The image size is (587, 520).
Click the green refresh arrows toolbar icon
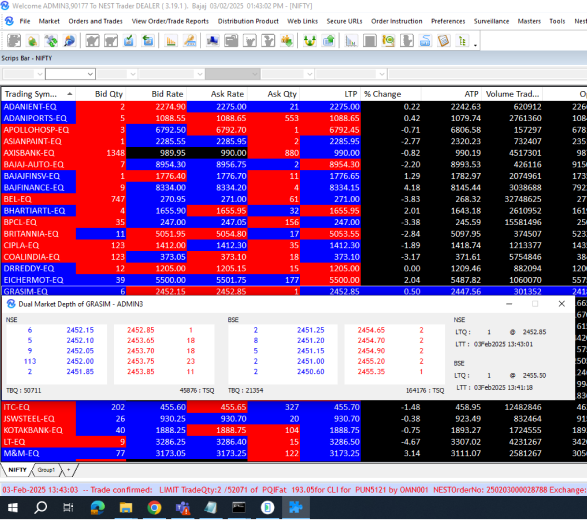pos(51,40)
